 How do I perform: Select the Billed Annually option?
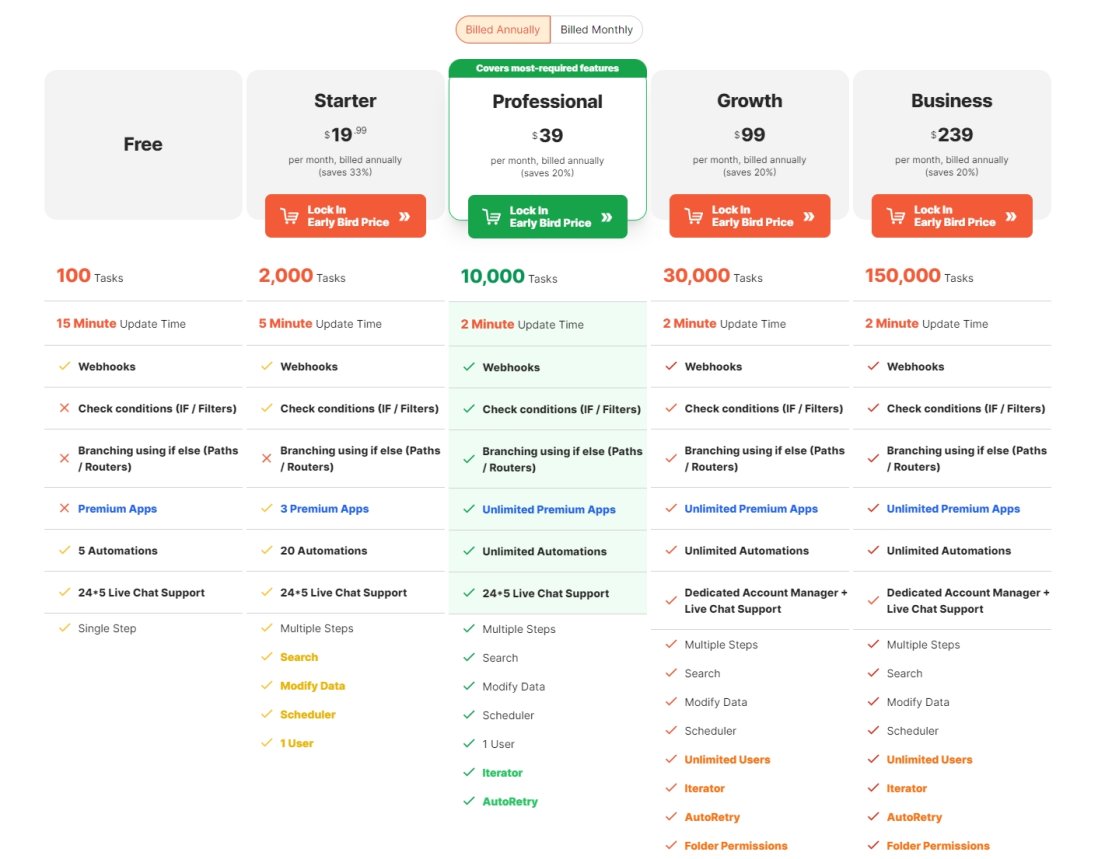click(x=502, y=30)
